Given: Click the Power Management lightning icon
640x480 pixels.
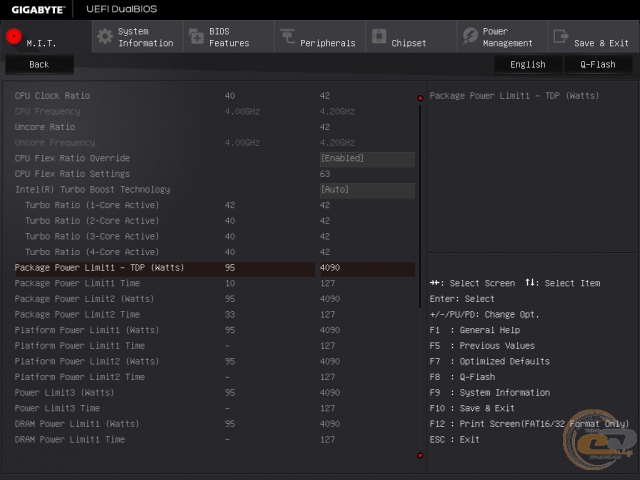Looking at the screenshot, I should pos(470,36).
